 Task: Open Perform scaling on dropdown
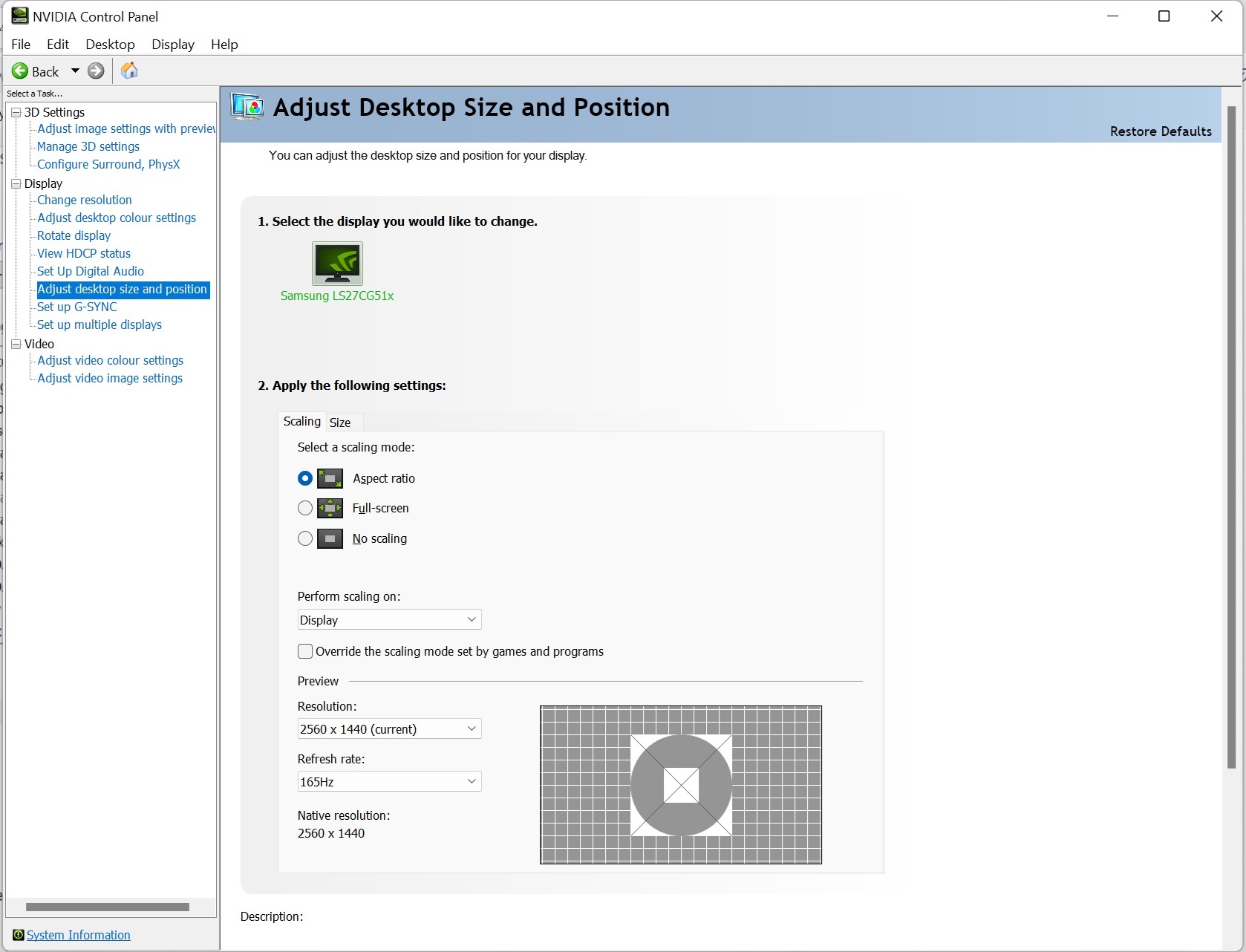389,619
